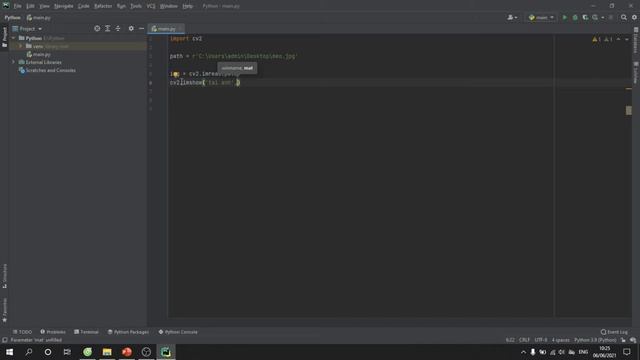640x360 pixels.
Task: Hide the Project tool window
Action: pos(141,29)
